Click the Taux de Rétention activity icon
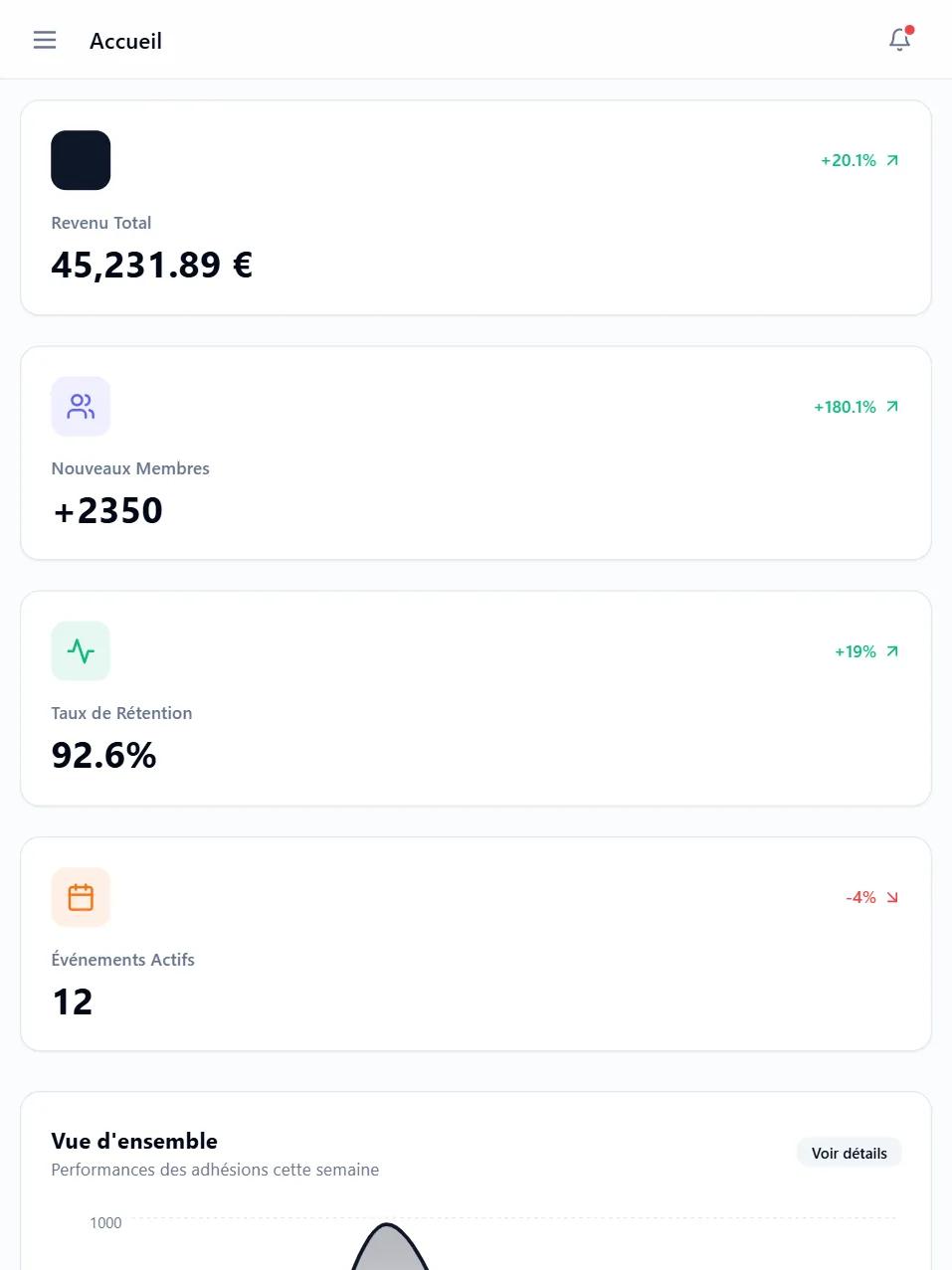This screenshot has height=1270, width=952. click(81, 650)
